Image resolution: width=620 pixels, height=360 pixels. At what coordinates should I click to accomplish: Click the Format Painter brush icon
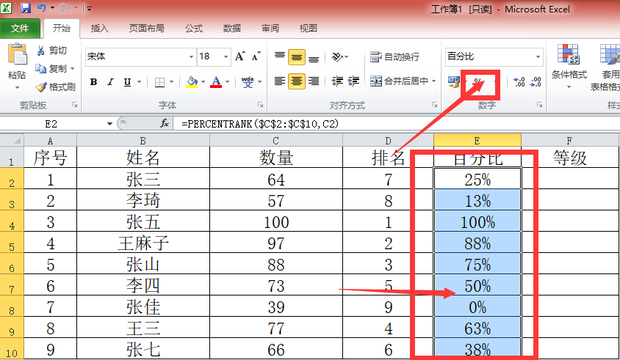41,87
